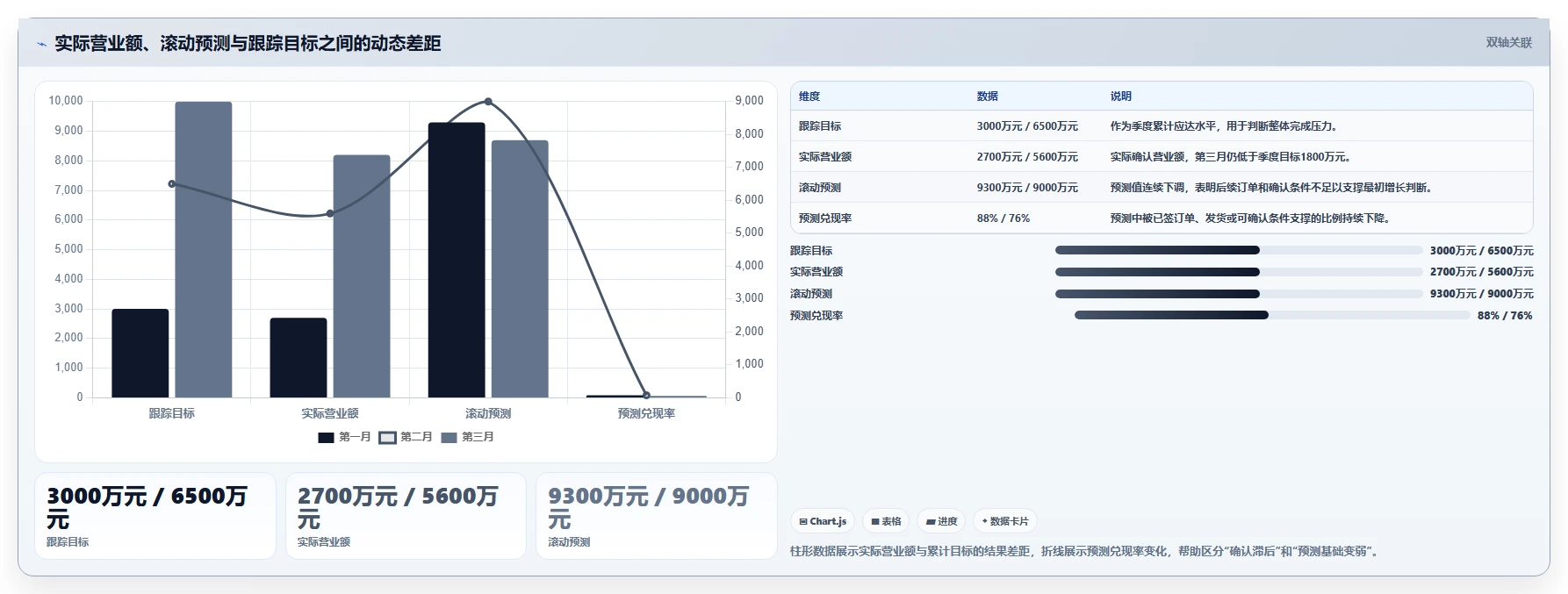Viewport: 1568px width, 594px height.
Task: Click the 双轴关联 label in the header
Action: point(1508,42)
